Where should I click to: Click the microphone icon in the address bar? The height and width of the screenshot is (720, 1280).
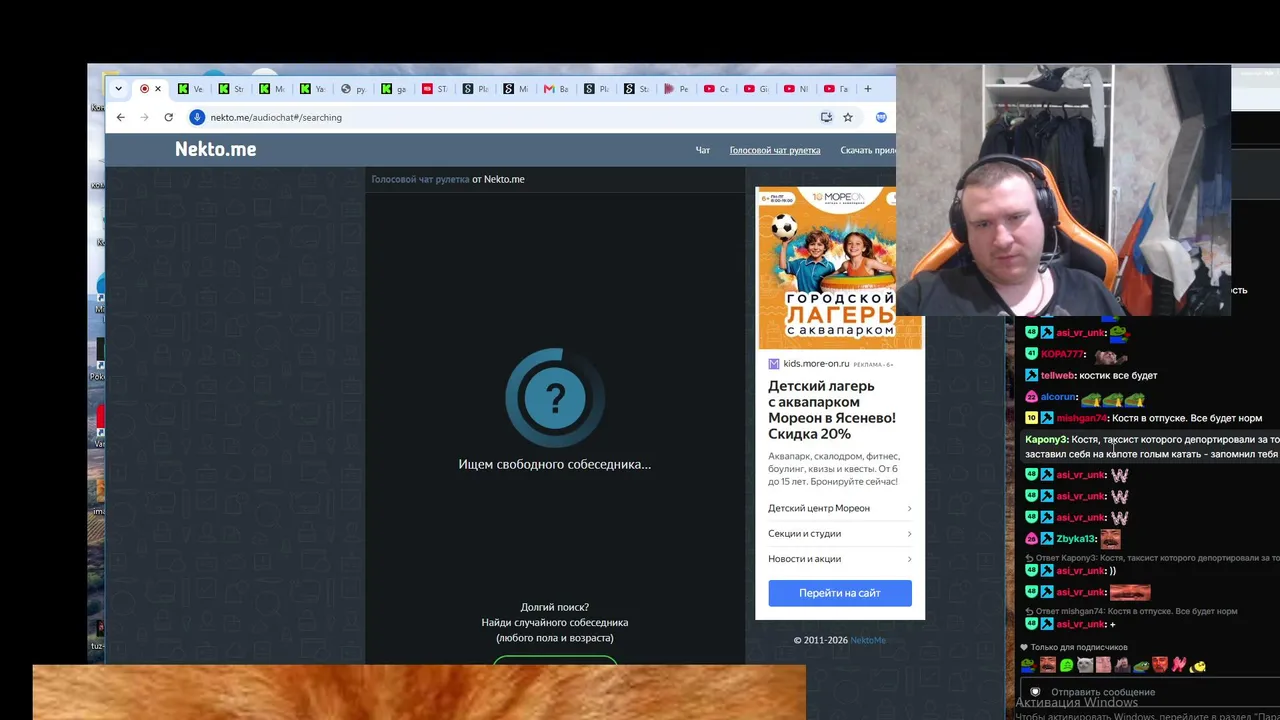pyautogui.click(x=197, y=117)
